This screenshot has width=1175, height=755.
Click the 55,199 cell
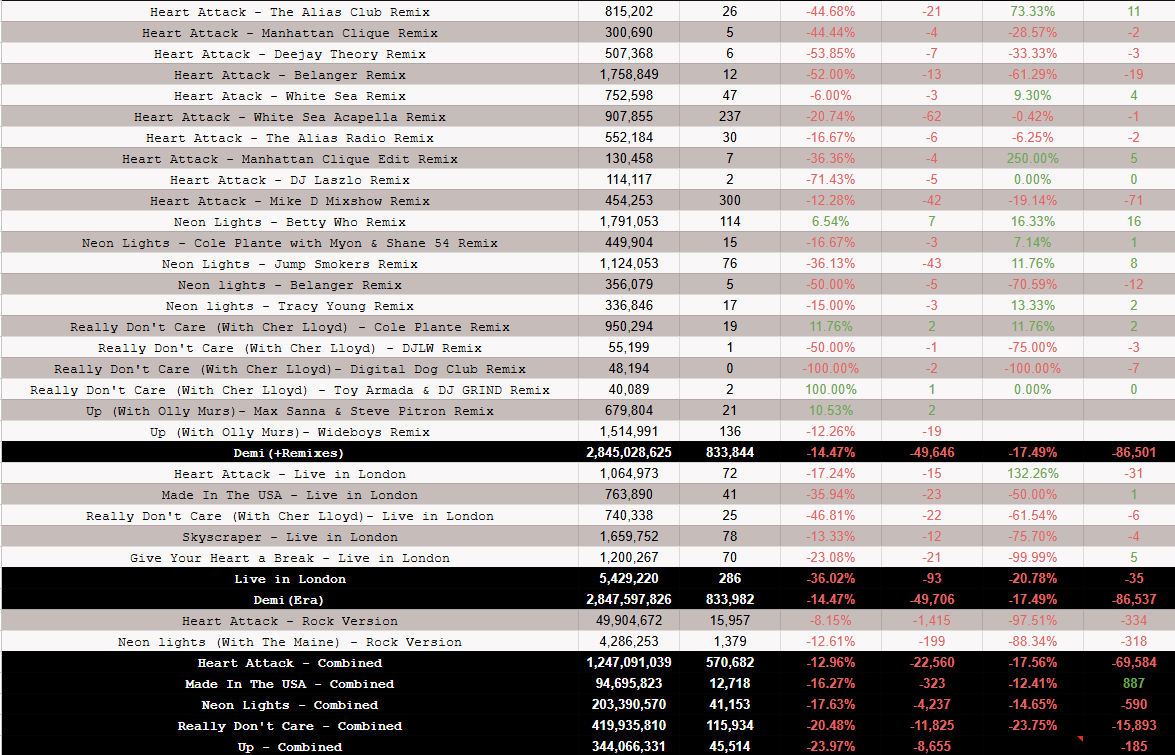[x=629, y=348]
